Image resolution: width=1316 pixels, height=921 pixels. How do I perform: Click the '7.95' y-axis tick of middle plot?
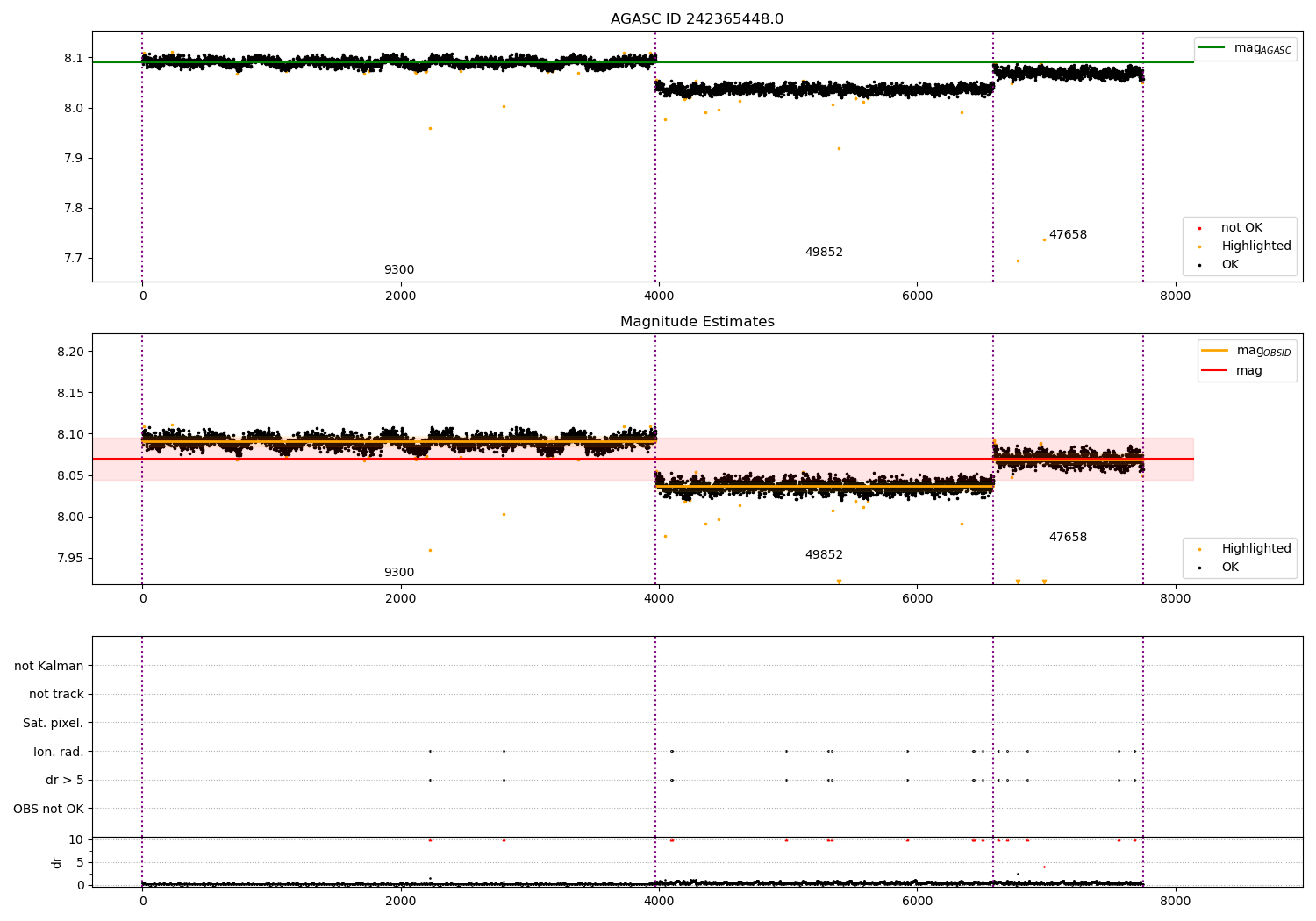click(x=70, y=558)
